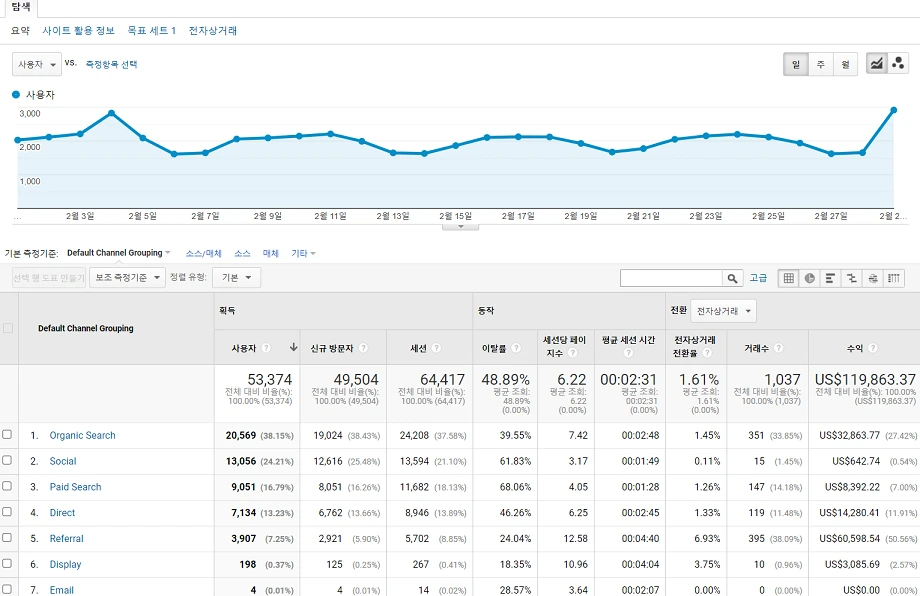Click the descending sort arrow on 사용자

tap(293, 347)
